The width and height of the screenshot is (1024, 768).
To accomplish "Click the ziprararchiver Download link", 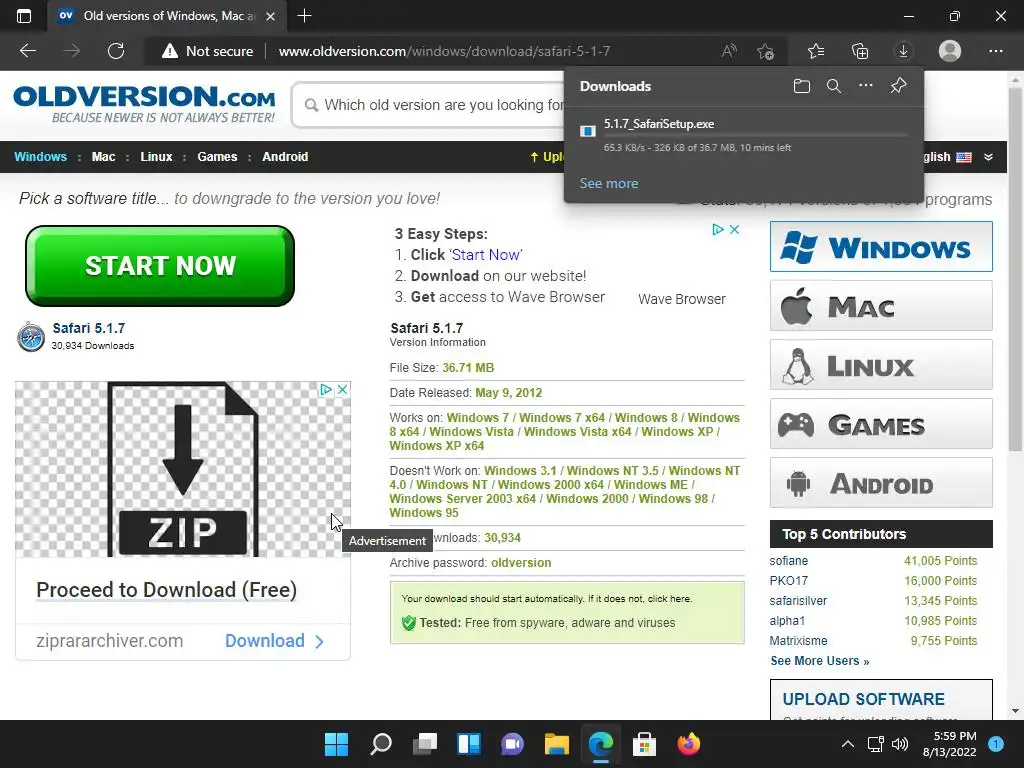I will 274,641.
